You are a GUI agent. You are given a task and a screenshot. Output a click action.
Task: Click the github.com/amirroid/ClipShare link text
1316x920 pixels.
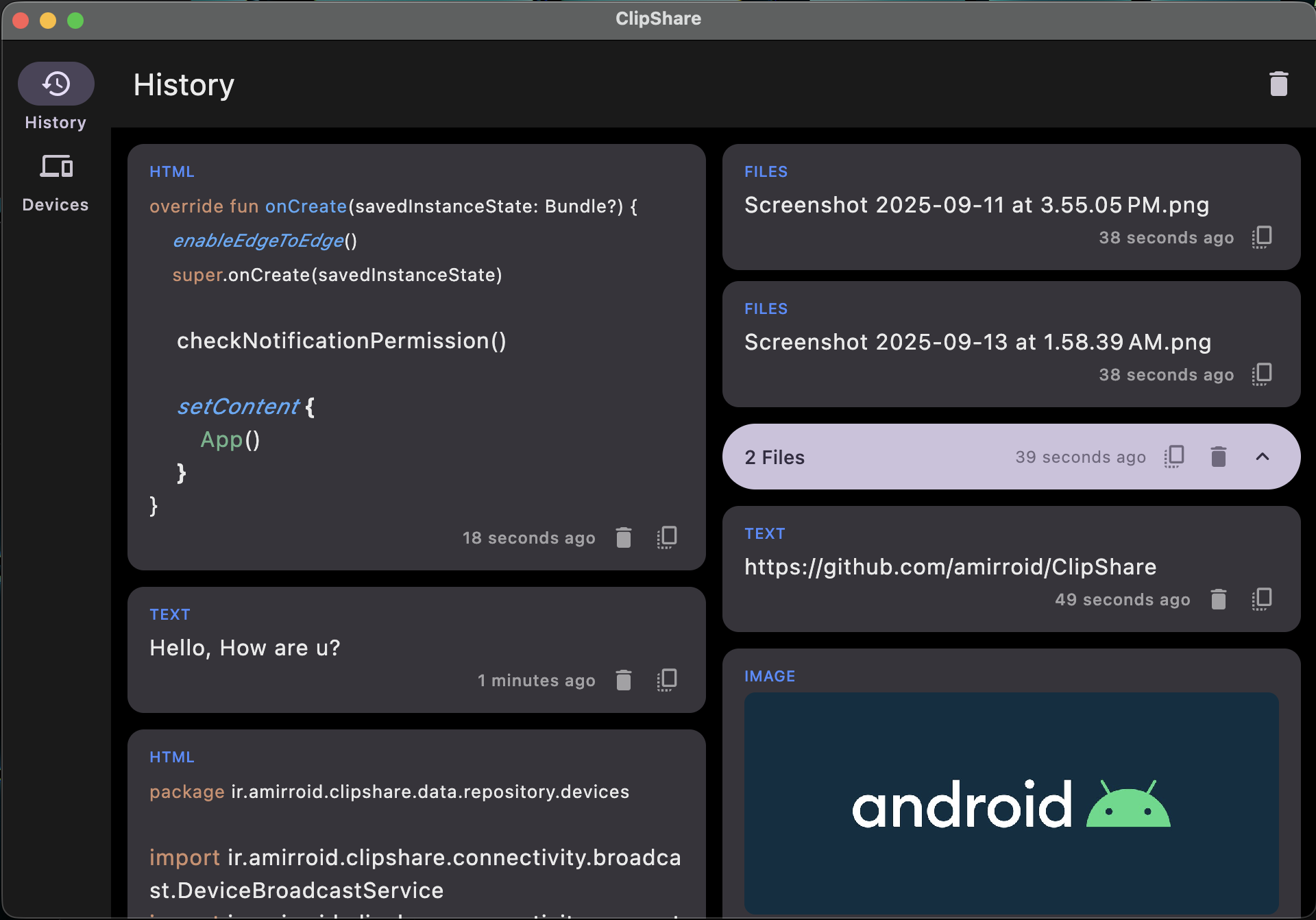pyautogui.click(x=950, y=567)
